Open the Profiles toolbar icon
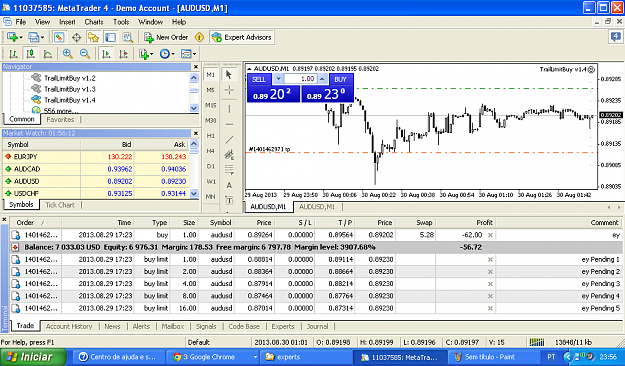This screenshot has width=625, height=366. pyautogui.click(x=33, y=37)
